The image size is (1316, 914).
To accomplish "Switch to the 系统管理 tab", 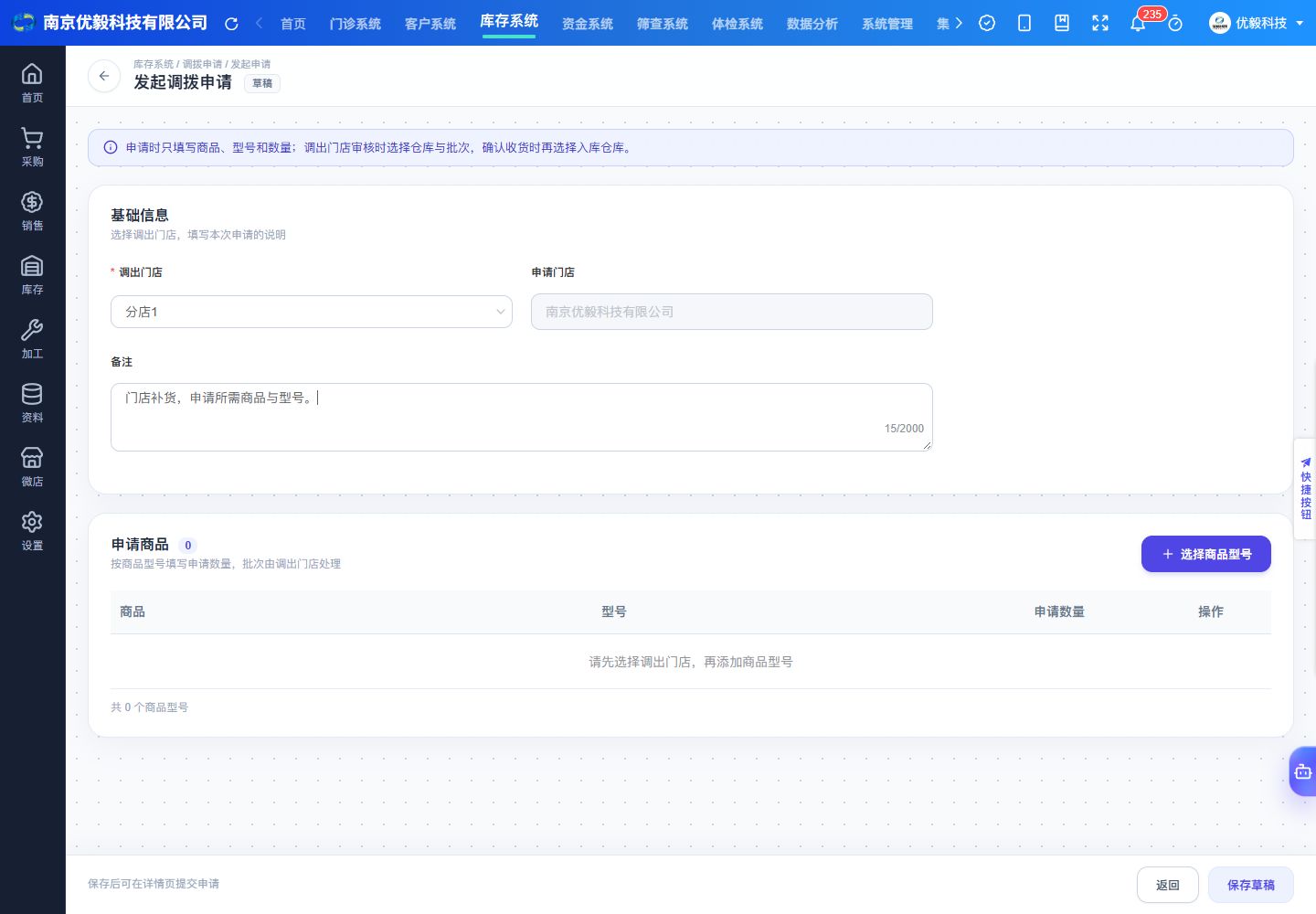I will click(x=887, y=24).
